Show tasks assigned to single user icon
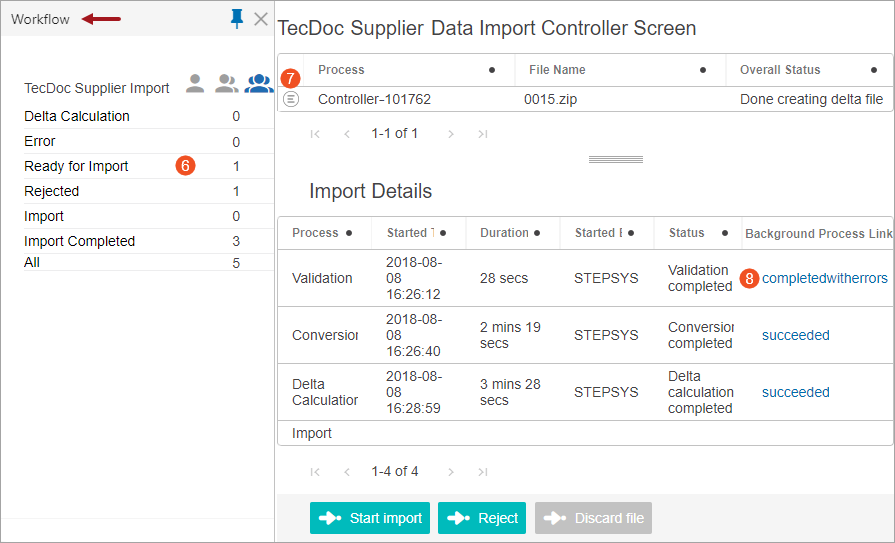Image resolution: width=895 pixels, height=543 pixels. click(x=195, y=83)
